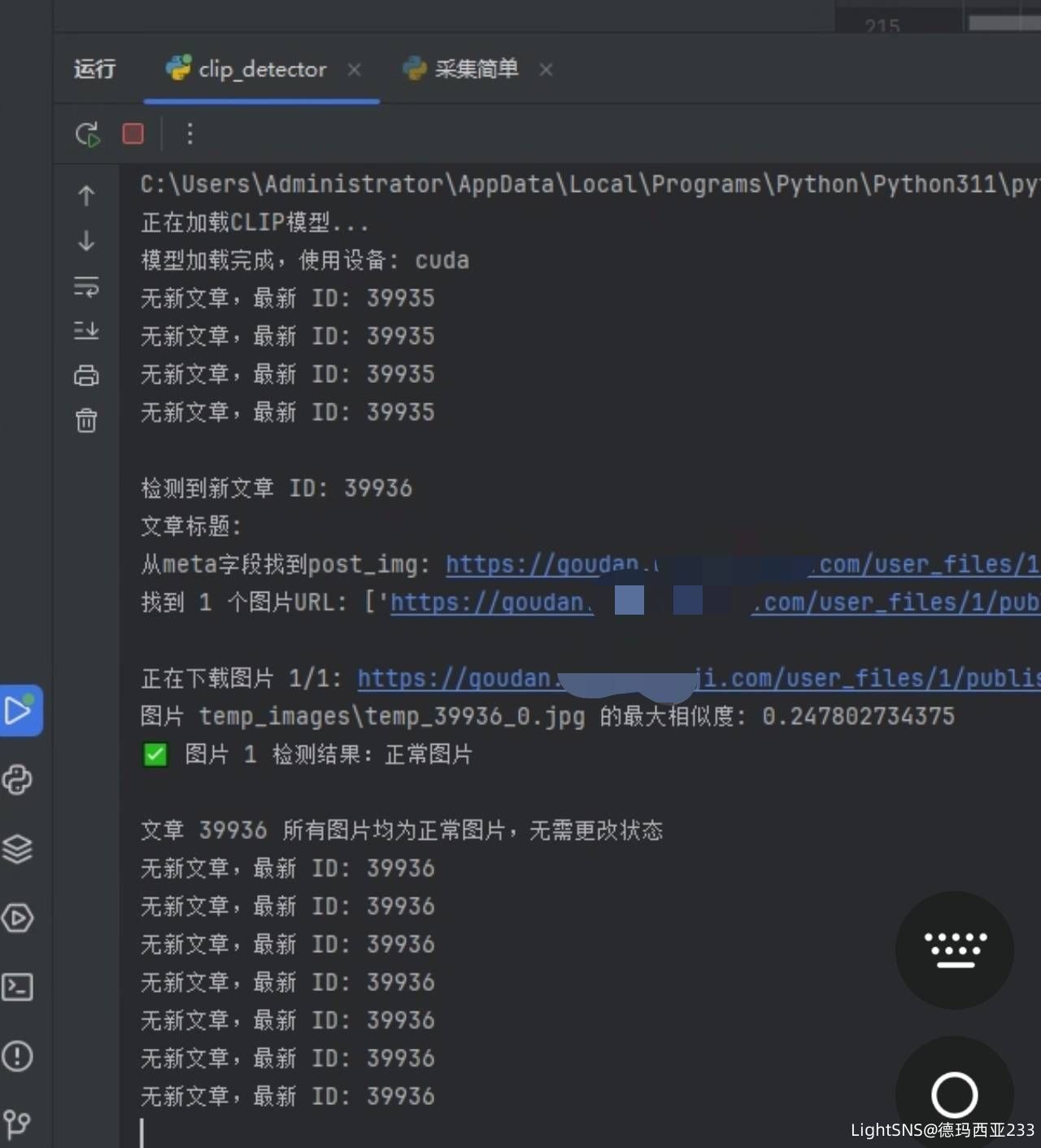Viewport: 1041px width, 1148px height.
Task: Switch to the 采集简单 run tab
Action: click(475, 70)
